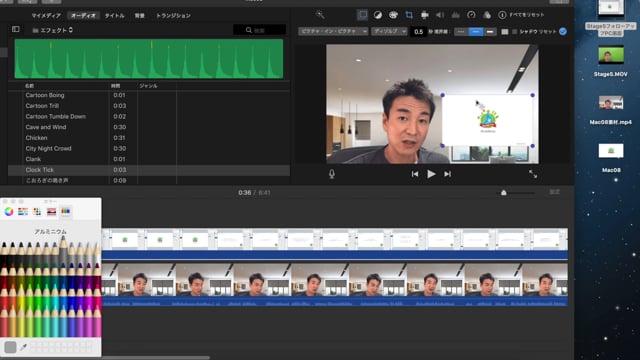Open the clip filter and audio effects icon
Screen dimensions: 640x360
(487, 15)
